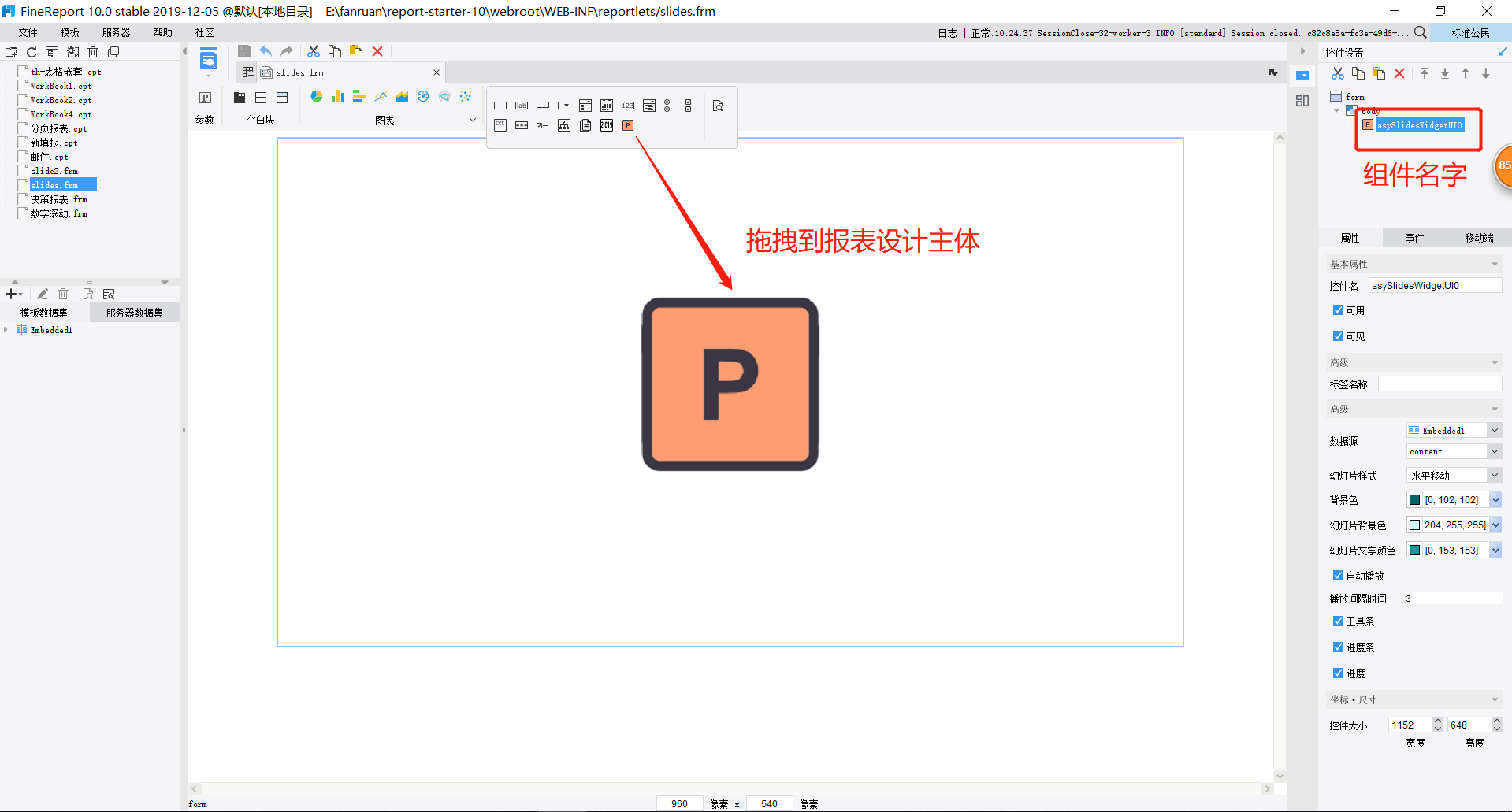This screenshot has width=1512, height=812.
Task: Pick the orange P slides widget in palette
Action: [628, 125]
